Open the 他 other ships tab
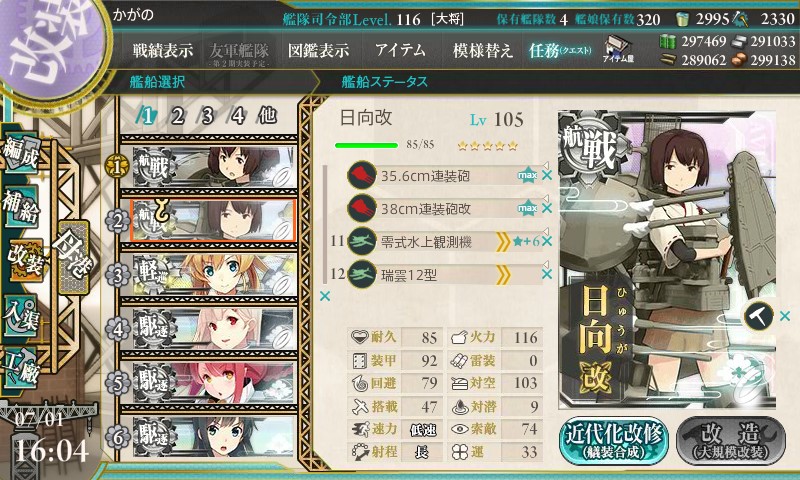The height and width of the screenshot is (480, 800). pyautogui.click(x=267, y=116)
